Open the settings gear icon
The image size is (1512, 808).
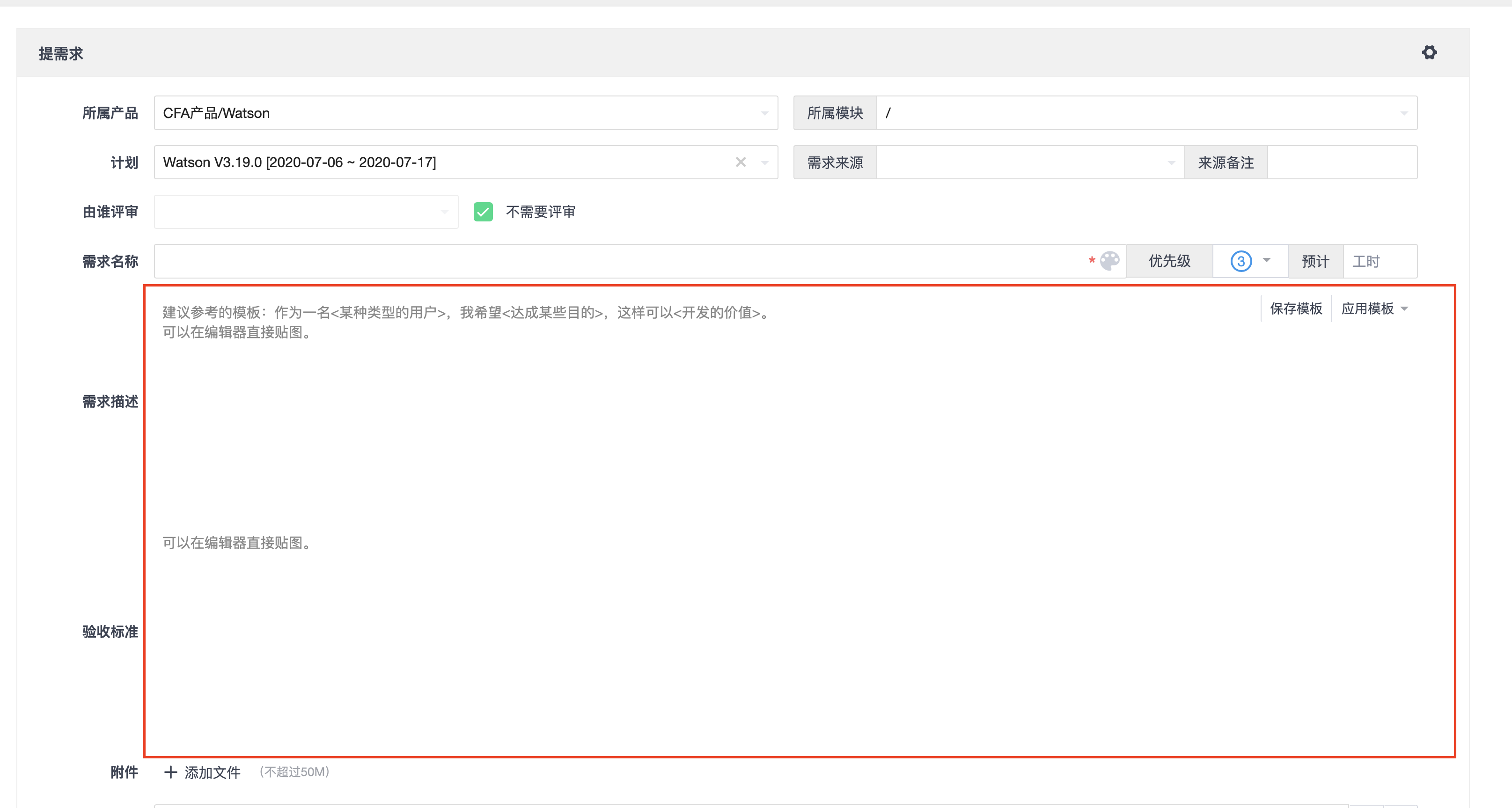tap(1429, 53)
